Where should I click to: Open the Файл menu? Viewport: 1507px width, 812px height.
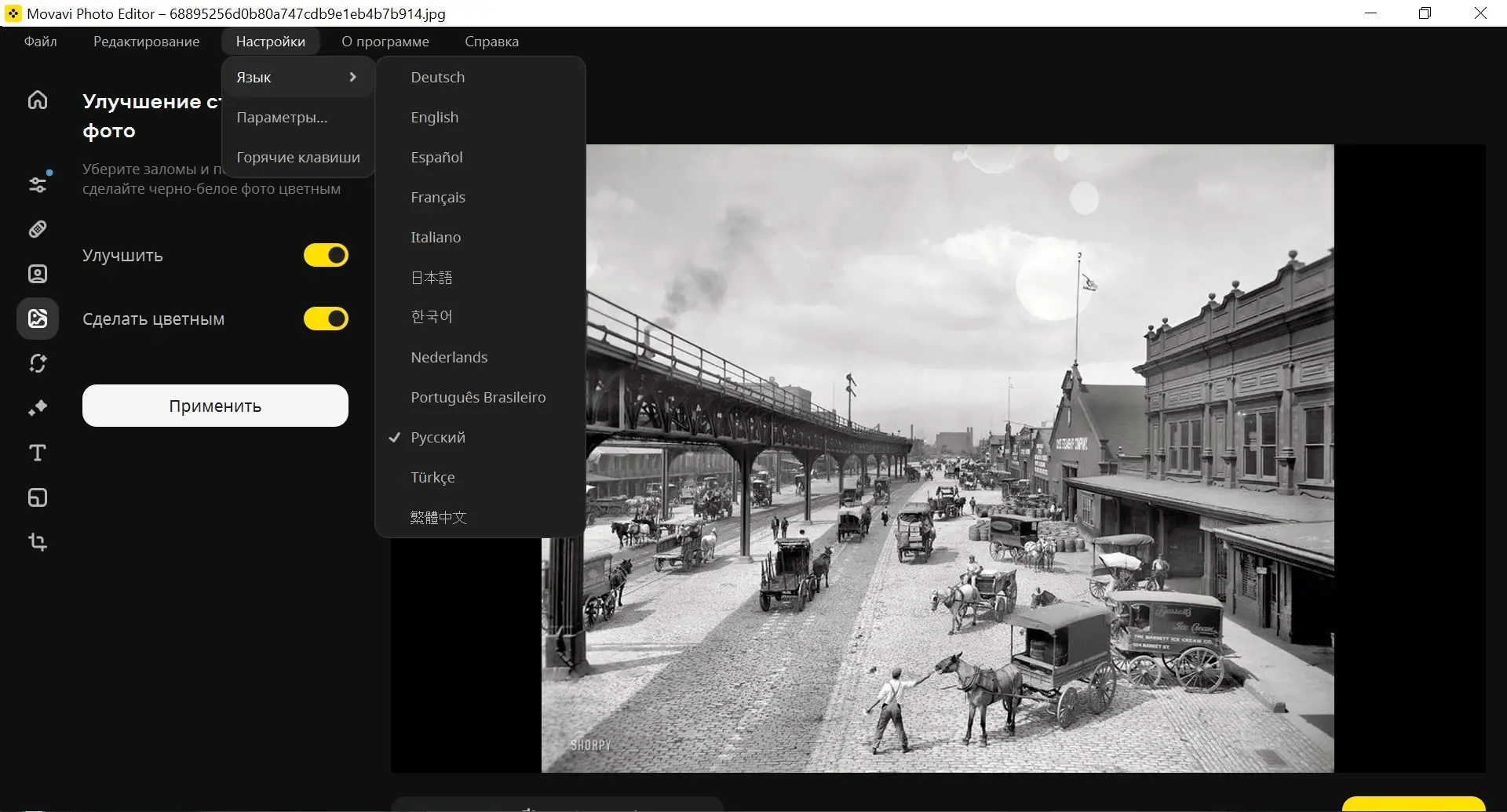(41, 42)
